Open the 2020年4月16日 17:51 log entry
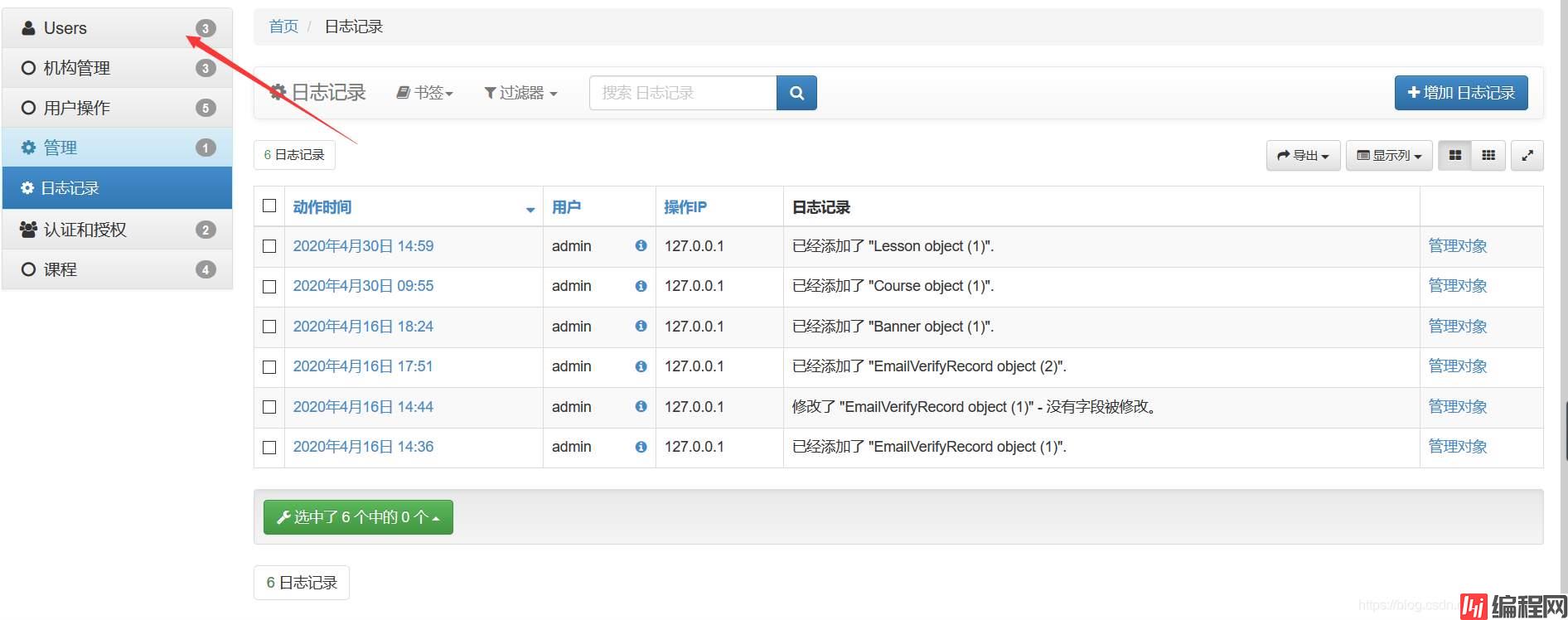The height and width of the screenshot is (620, 1568). point(363,366)
